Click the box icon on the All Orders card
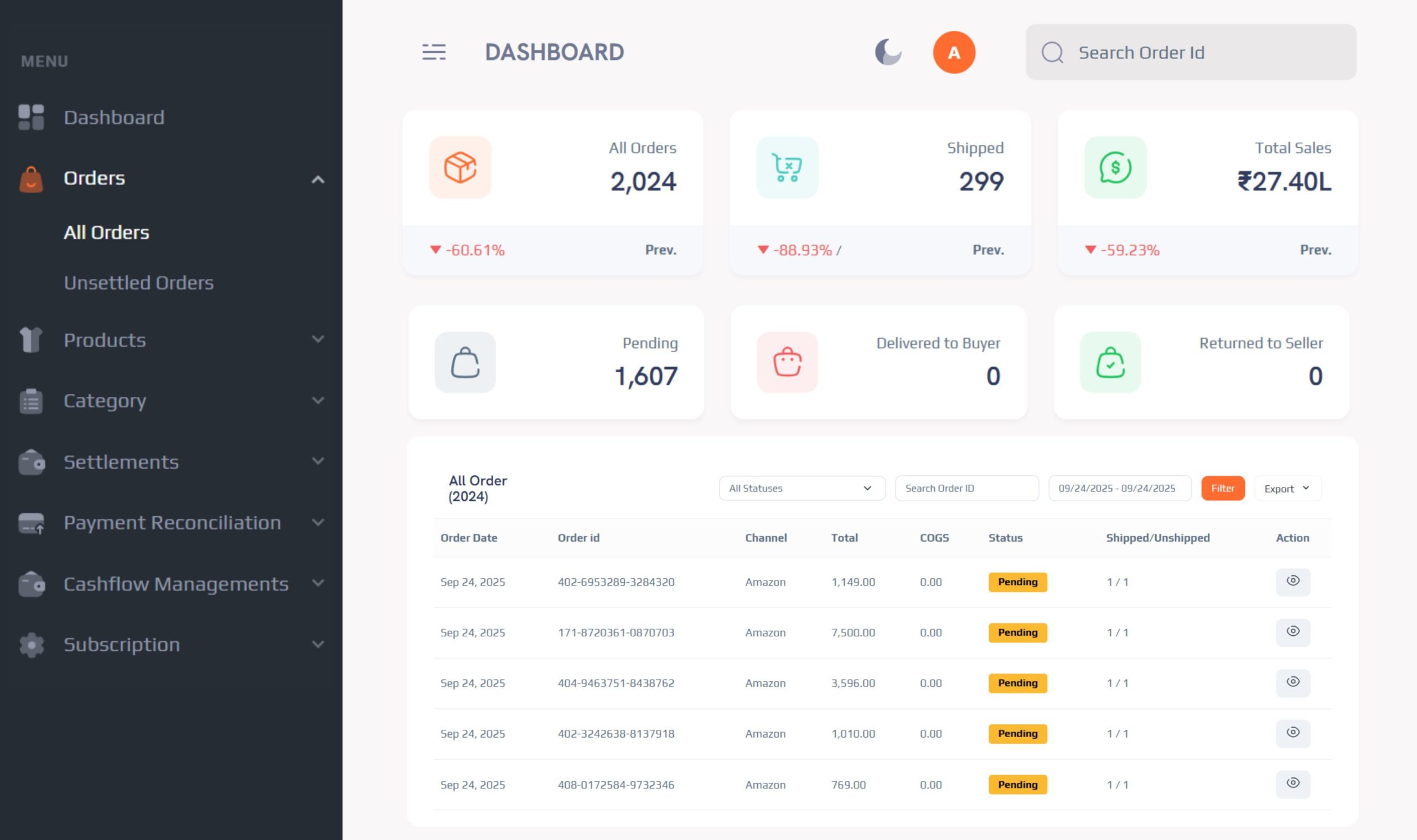This screenshot has width=1417, height=840. click(459, 168)
